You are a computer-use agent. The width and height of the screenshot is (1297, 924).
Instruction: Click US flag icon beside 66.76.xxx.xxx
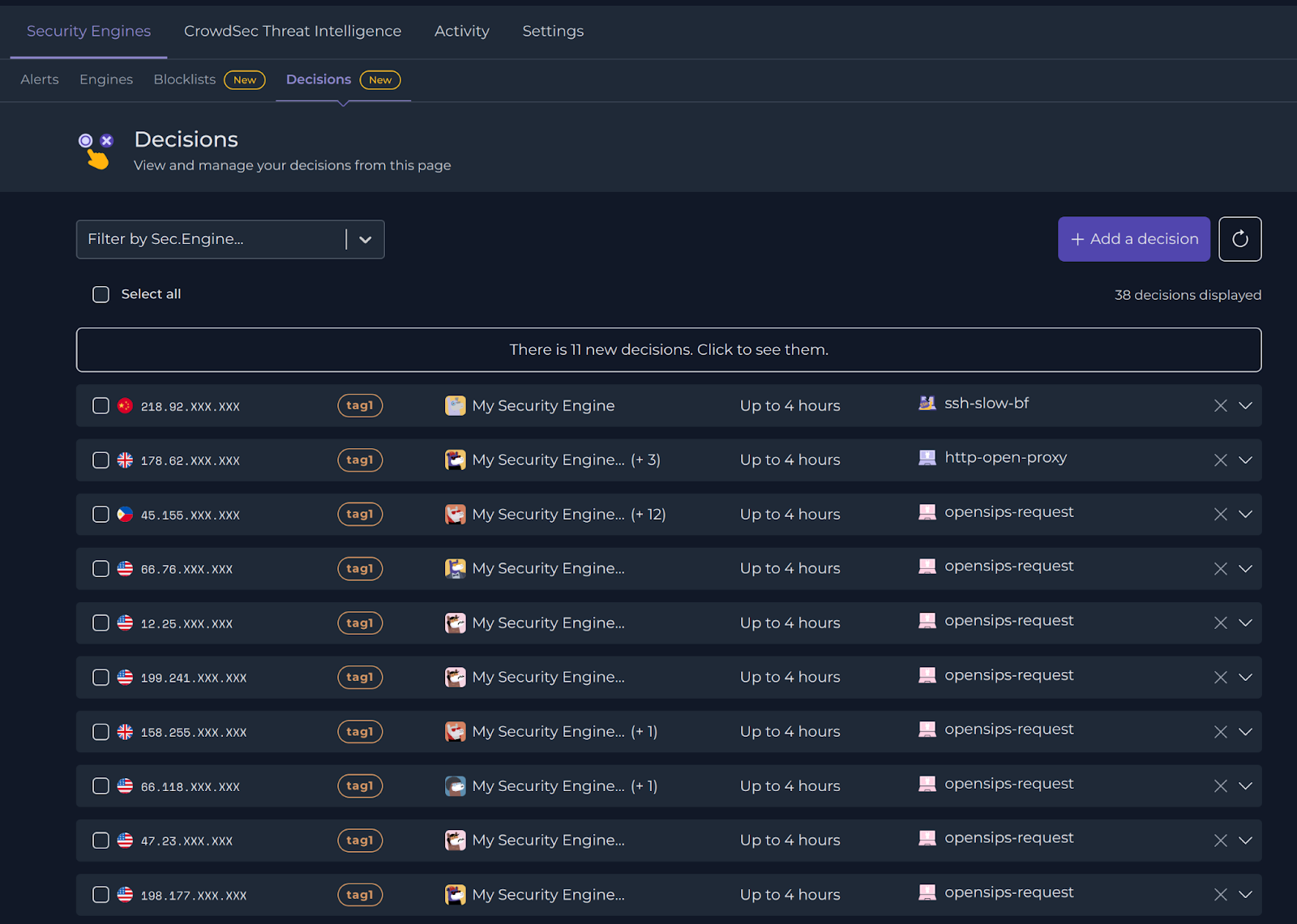(x=125, y=569)
